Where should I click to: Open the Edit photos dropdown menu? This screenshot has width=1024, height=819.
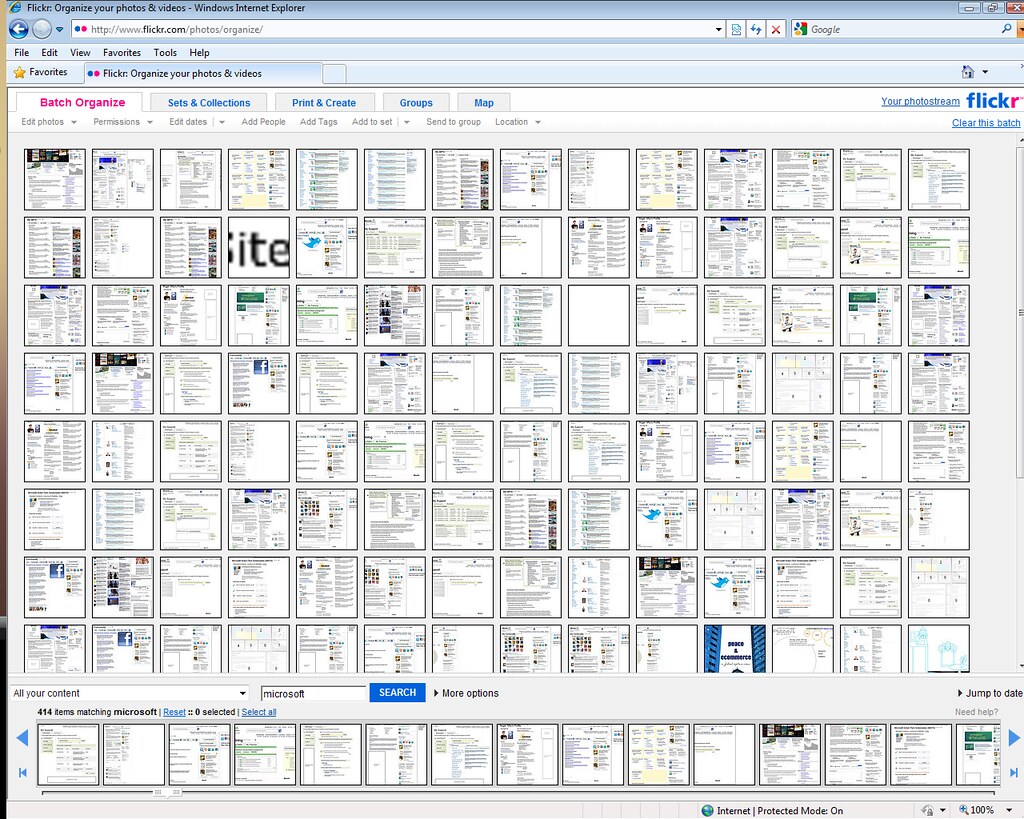point(49,121)
